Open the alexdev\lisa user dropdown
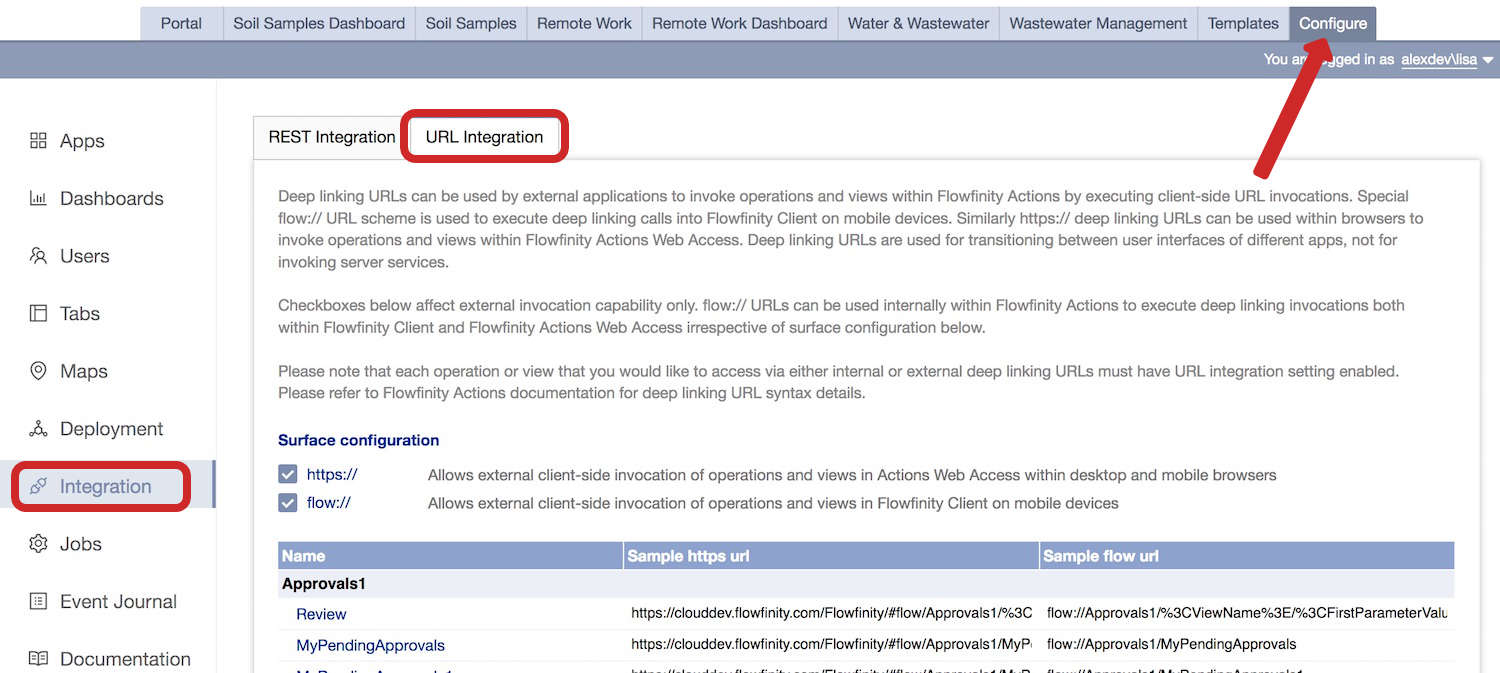 [1446, 60]
